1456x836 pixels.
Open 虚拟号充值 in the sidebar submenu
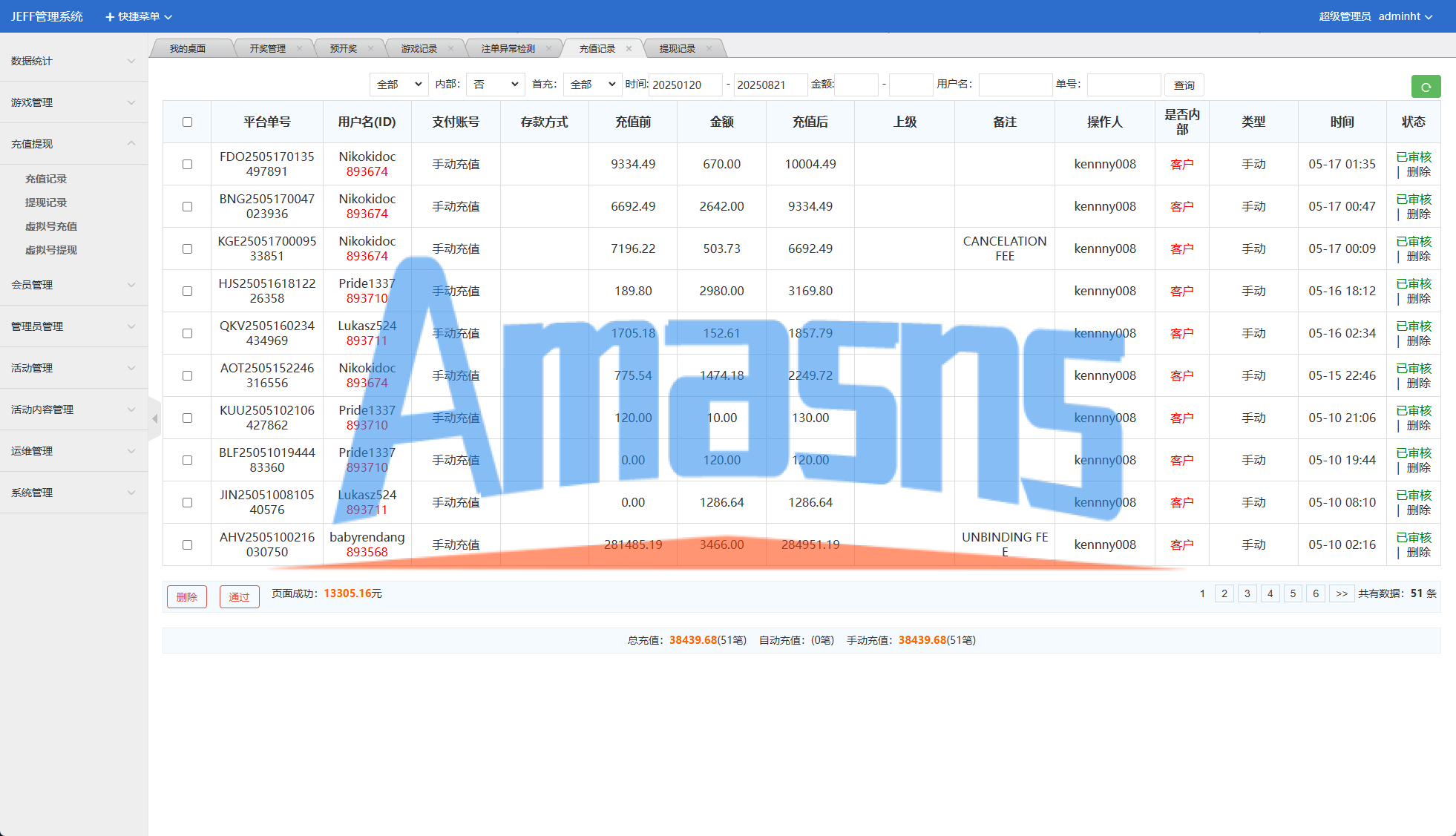coord(51,226)
